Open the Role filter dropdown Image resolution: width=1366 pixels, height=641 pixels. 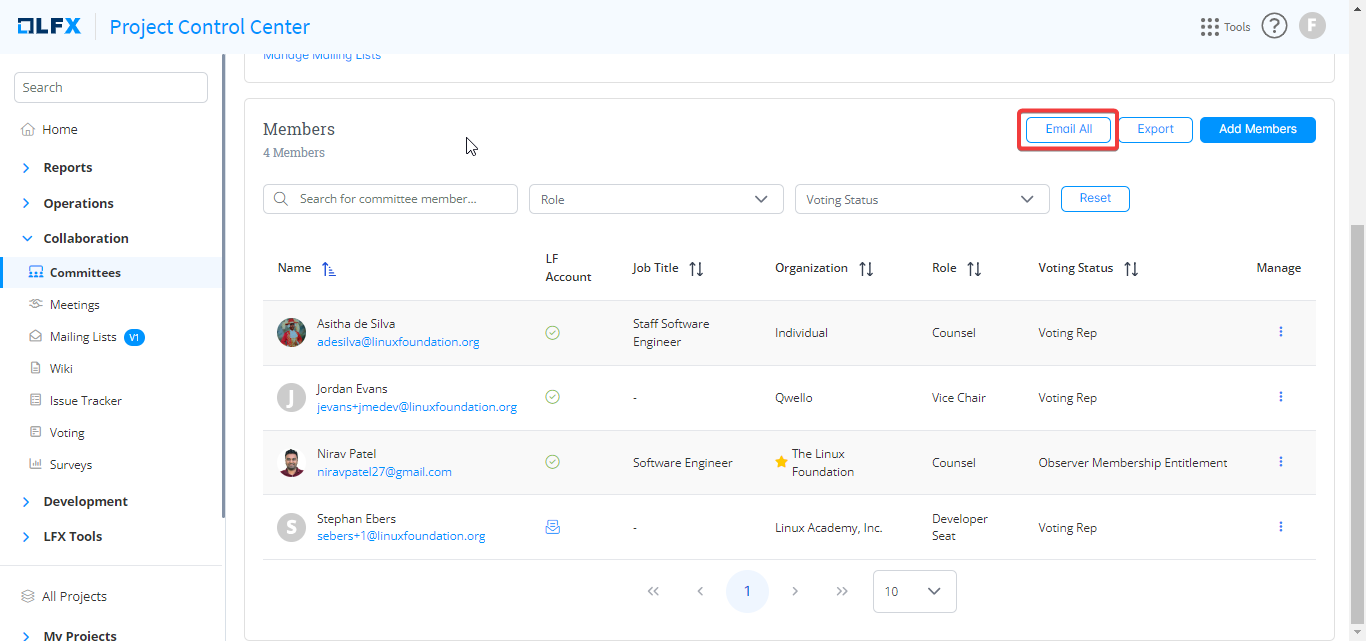(x=655, y=199)
